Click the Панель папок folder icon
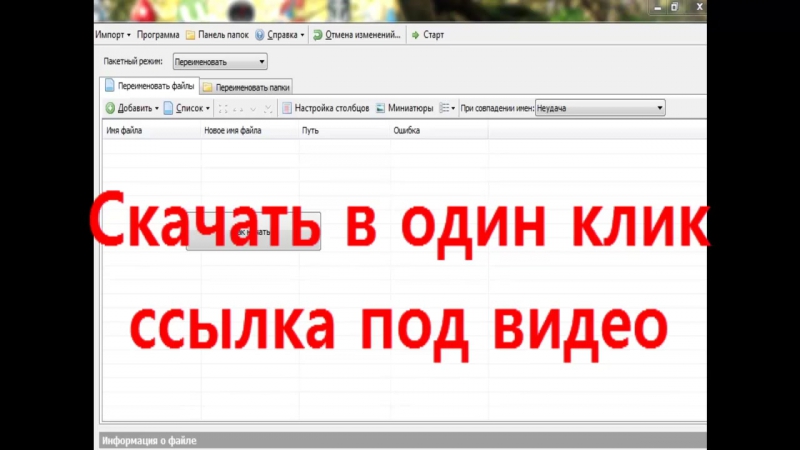Viewport: 800px width, 450px height. coord(191,35)
